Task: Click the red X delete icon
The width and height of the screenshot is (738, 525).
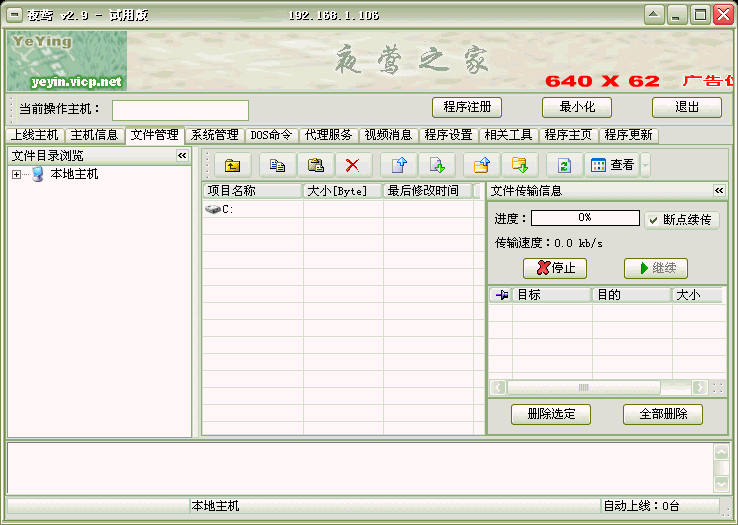Action: tap(352, 166)
